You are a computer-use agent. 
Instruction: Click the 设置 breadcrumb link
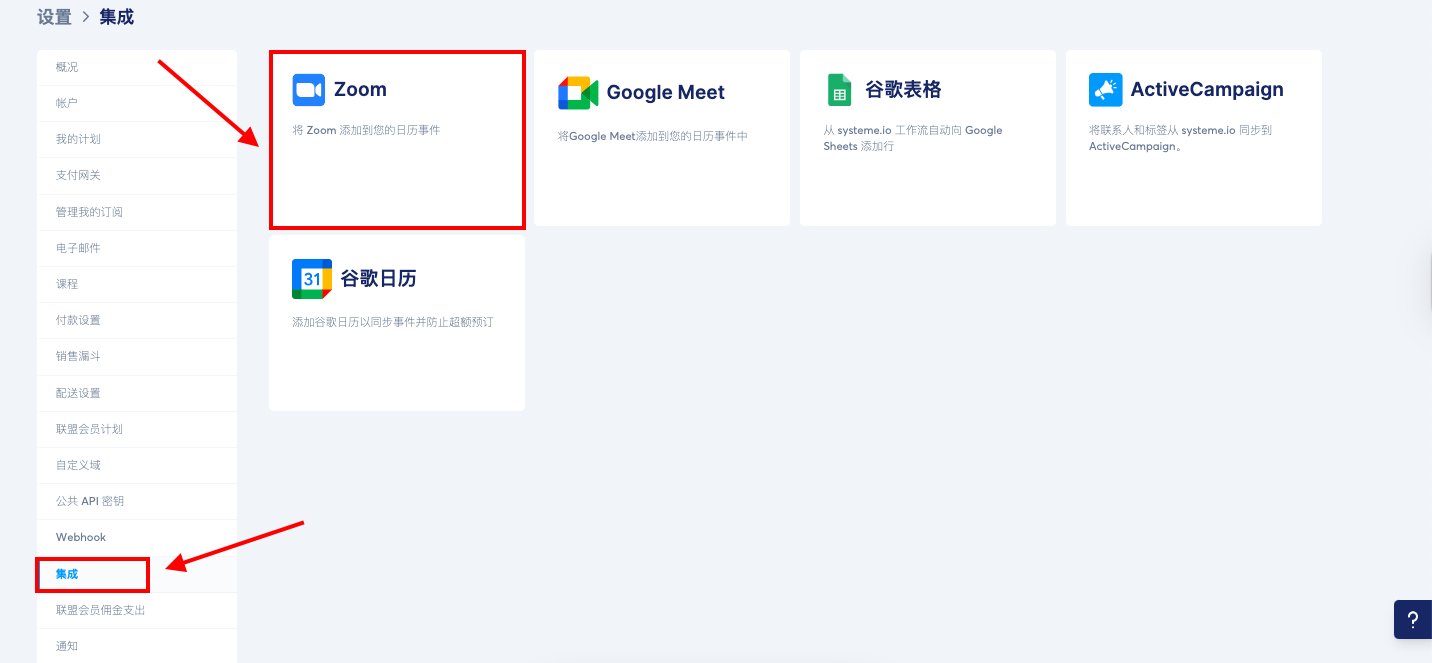[x=54, y=17]
